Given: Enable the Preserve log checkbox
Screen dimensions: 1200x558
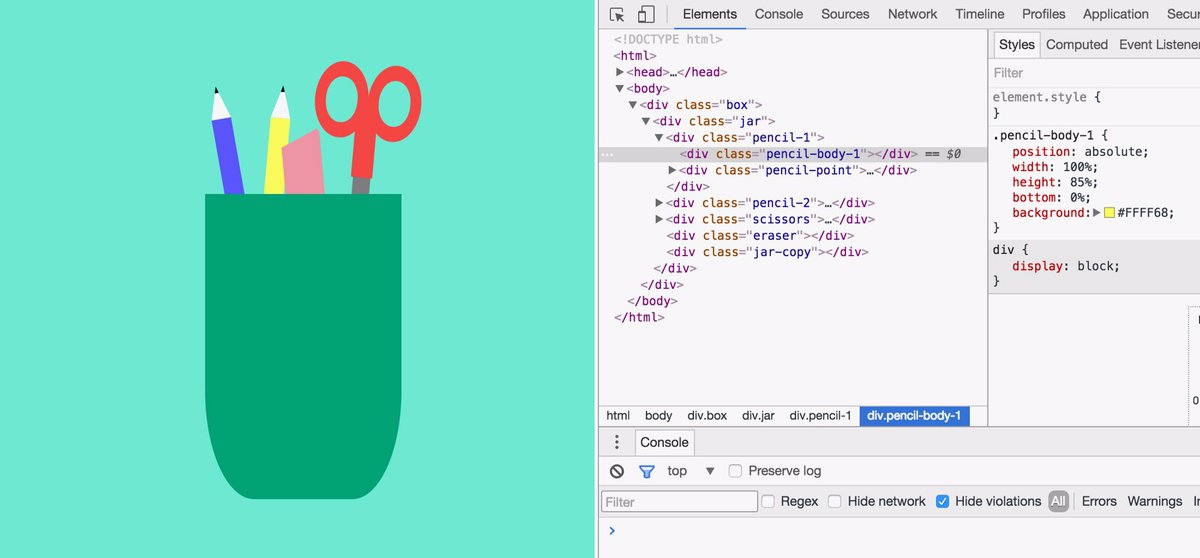Looking at the screenshot, I should coord(735,471).
